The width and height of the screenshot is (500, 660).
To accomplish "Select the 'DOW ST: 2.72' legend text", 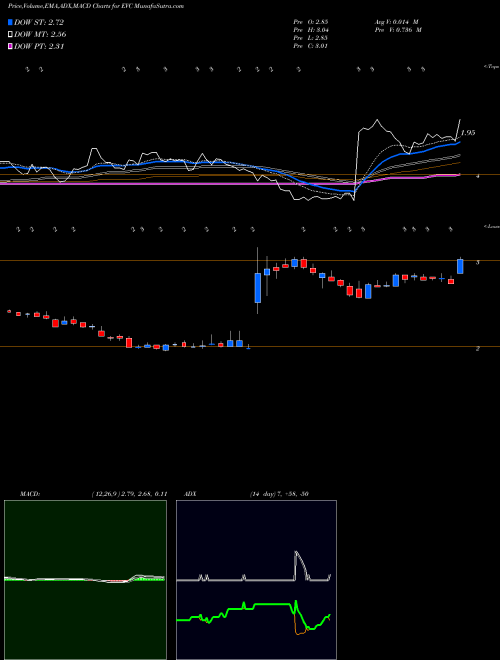I will (x=39, y=22).
